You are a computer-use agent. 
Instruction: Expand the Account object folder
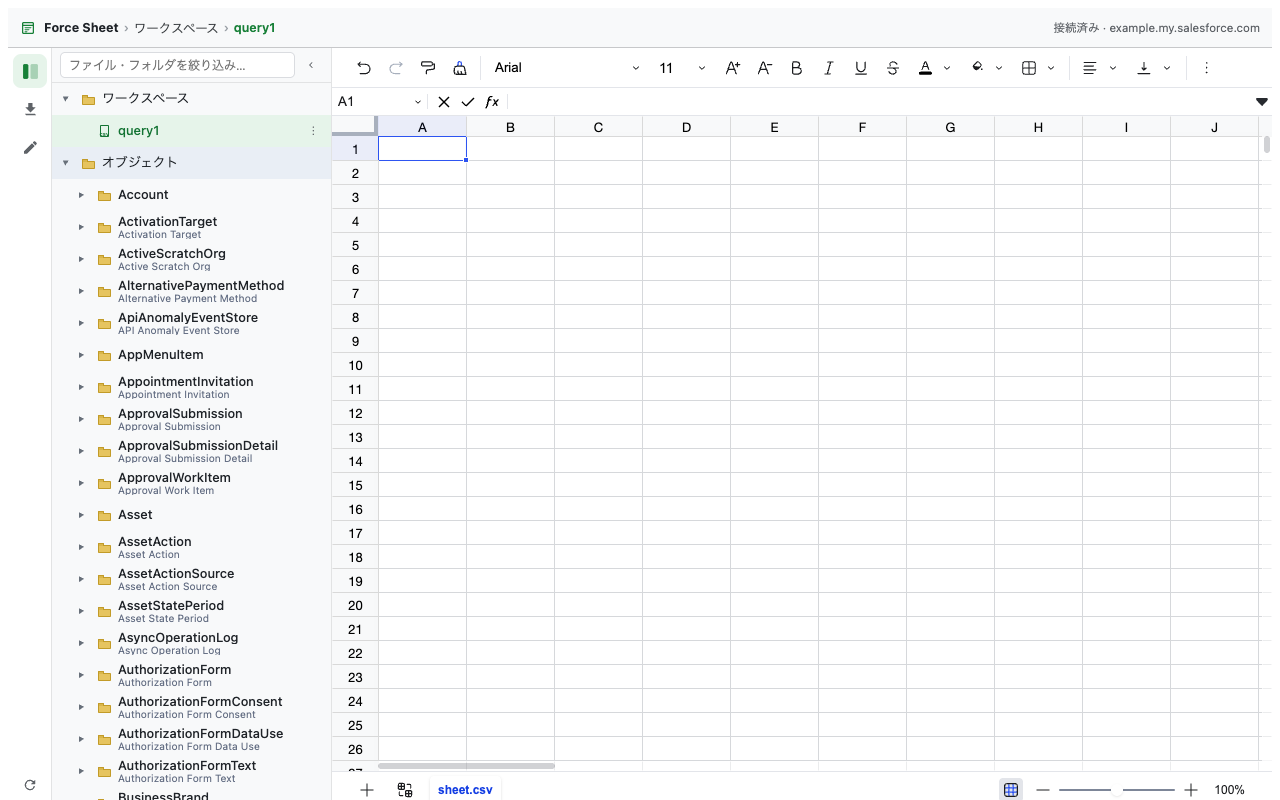[82, 195]
